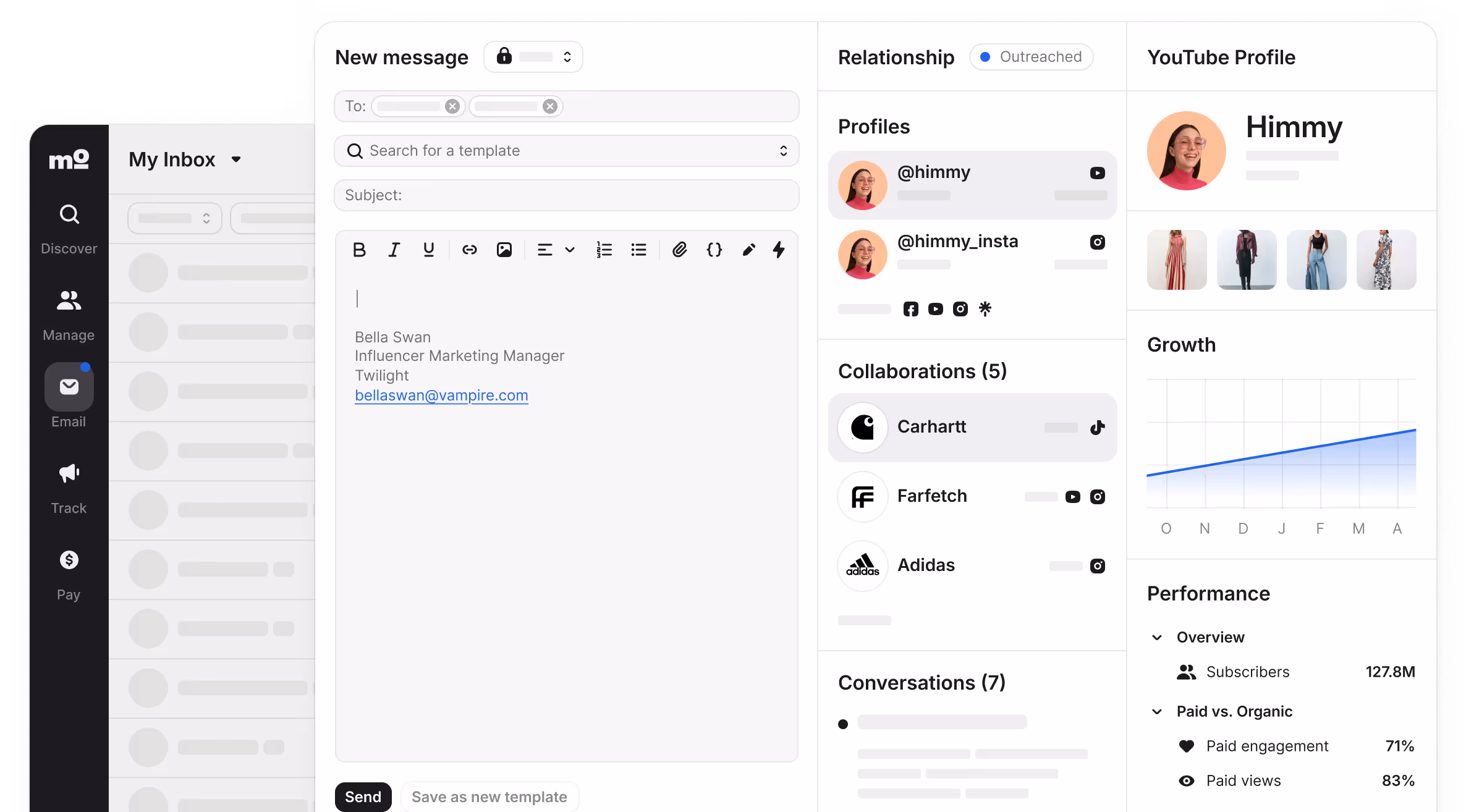Collapse the Overview section

click(x=1157, y=637)
